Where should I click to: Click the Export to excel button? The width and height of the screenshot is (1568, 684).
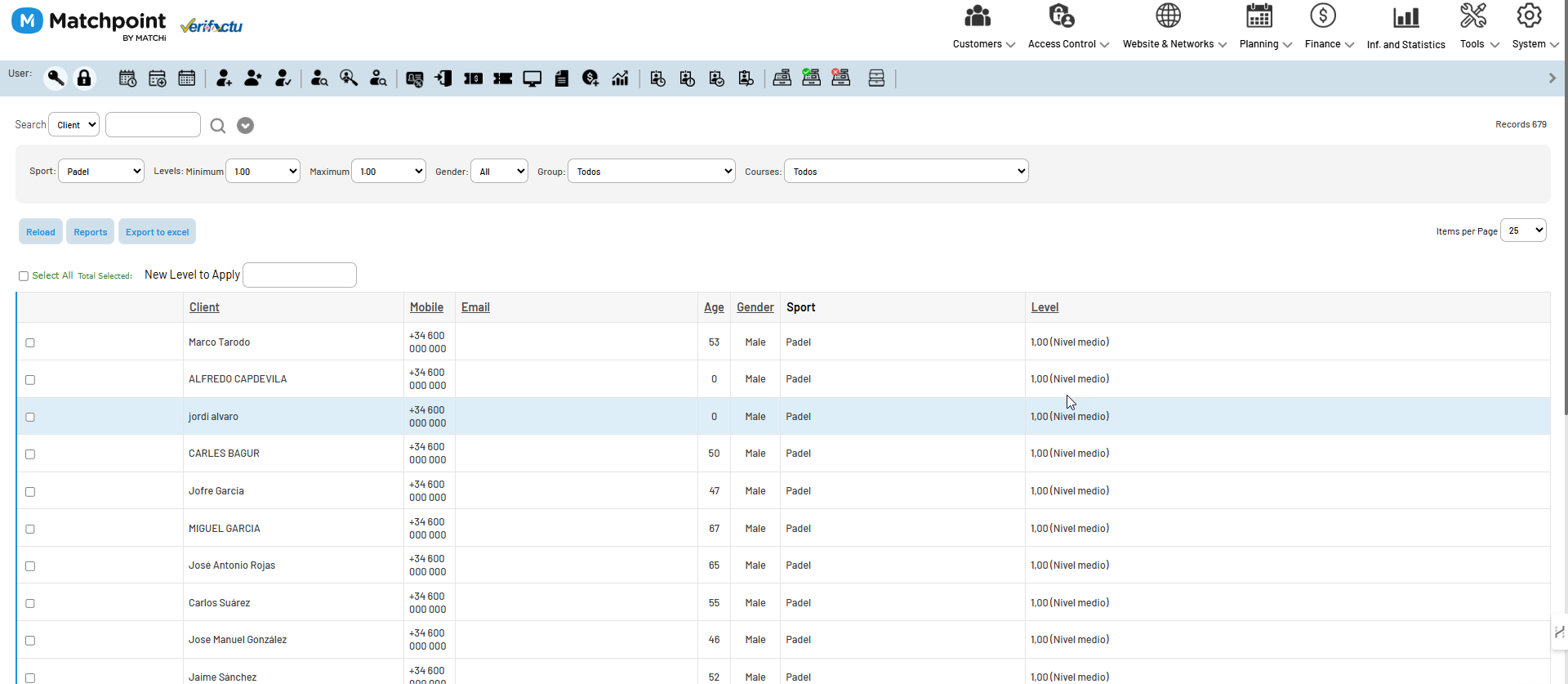[158, 232]
